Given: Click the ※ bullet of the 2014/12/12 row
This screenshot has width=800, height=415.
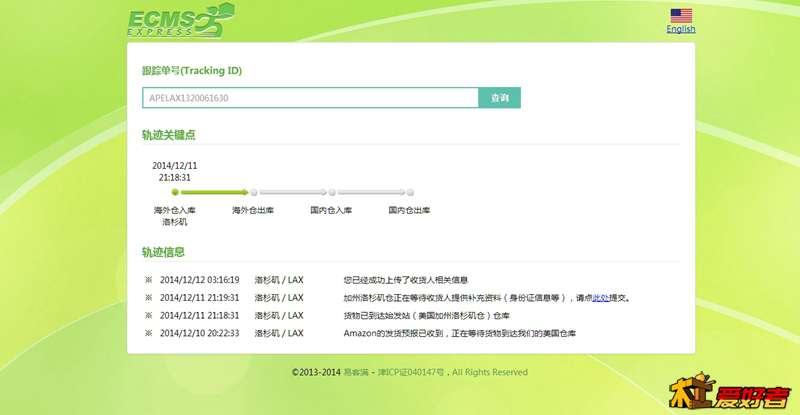Looking at the screenshot, I should click(148, 280).
